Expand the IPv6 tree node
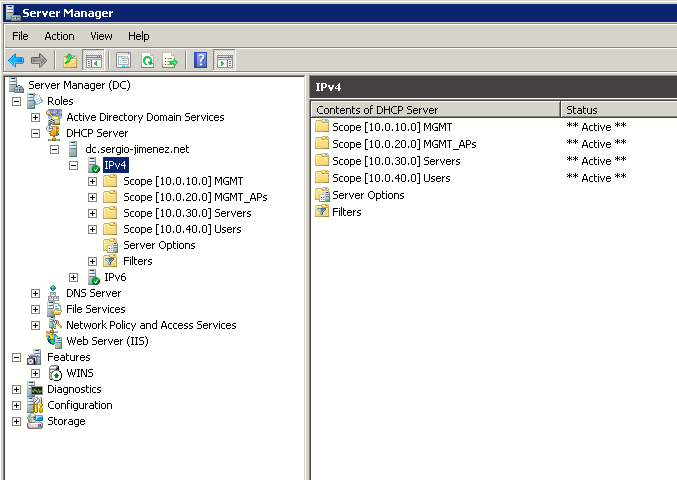The width and height of the screenshot is (677, 480). click(73, 277)
